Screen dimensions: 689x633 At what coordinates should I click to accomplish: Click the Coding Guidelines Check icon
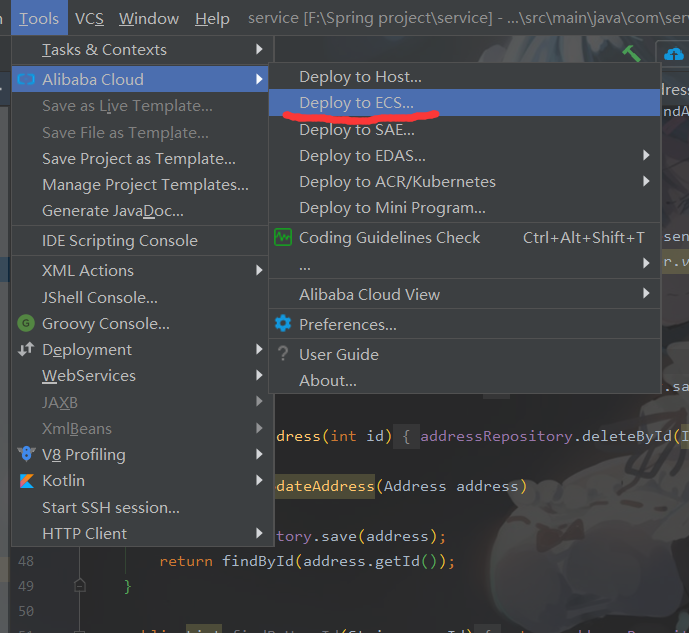283,238
